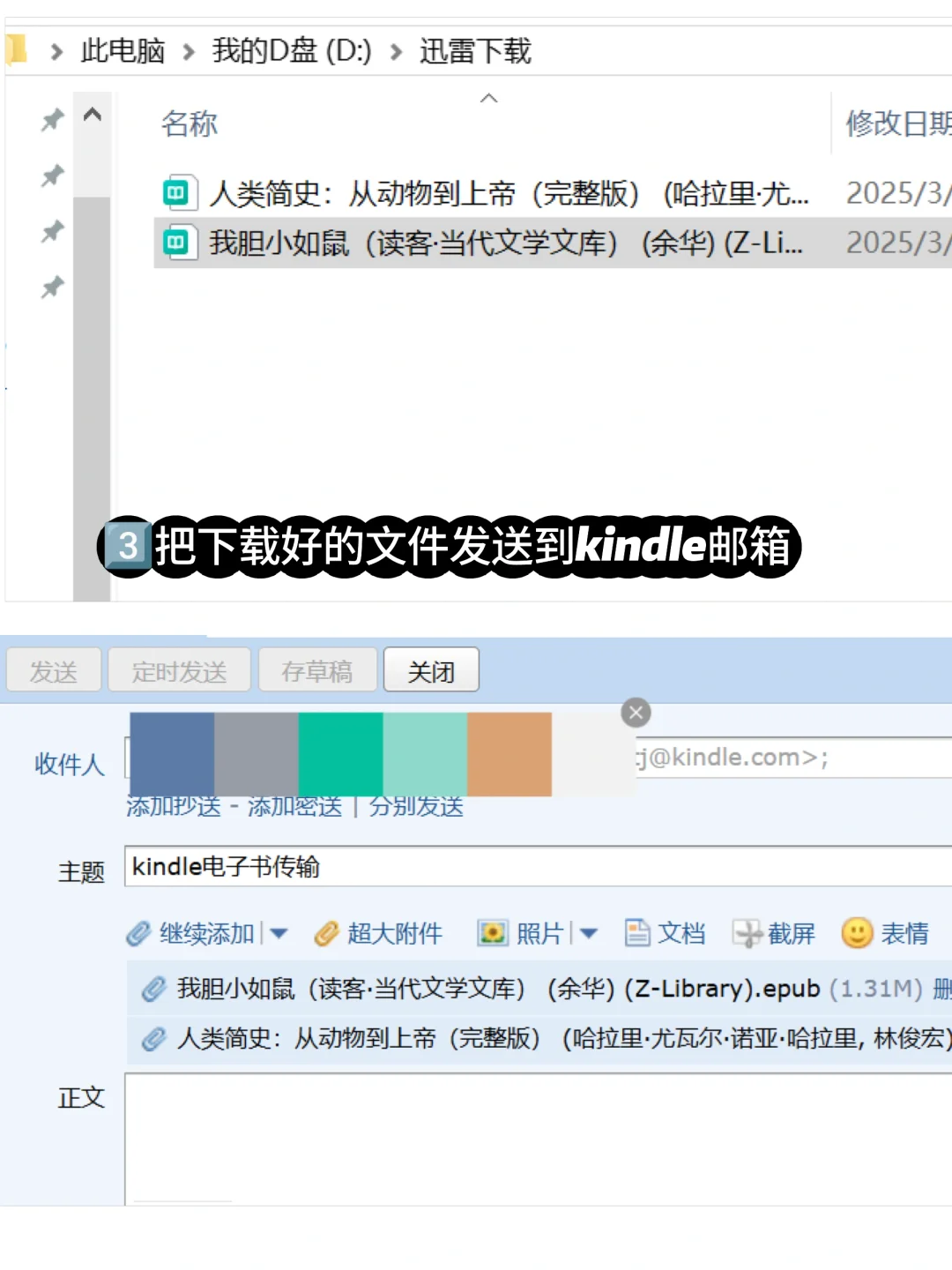Click the 此电脑 breadcrumb in the address bar

click(x=123, y=51)
